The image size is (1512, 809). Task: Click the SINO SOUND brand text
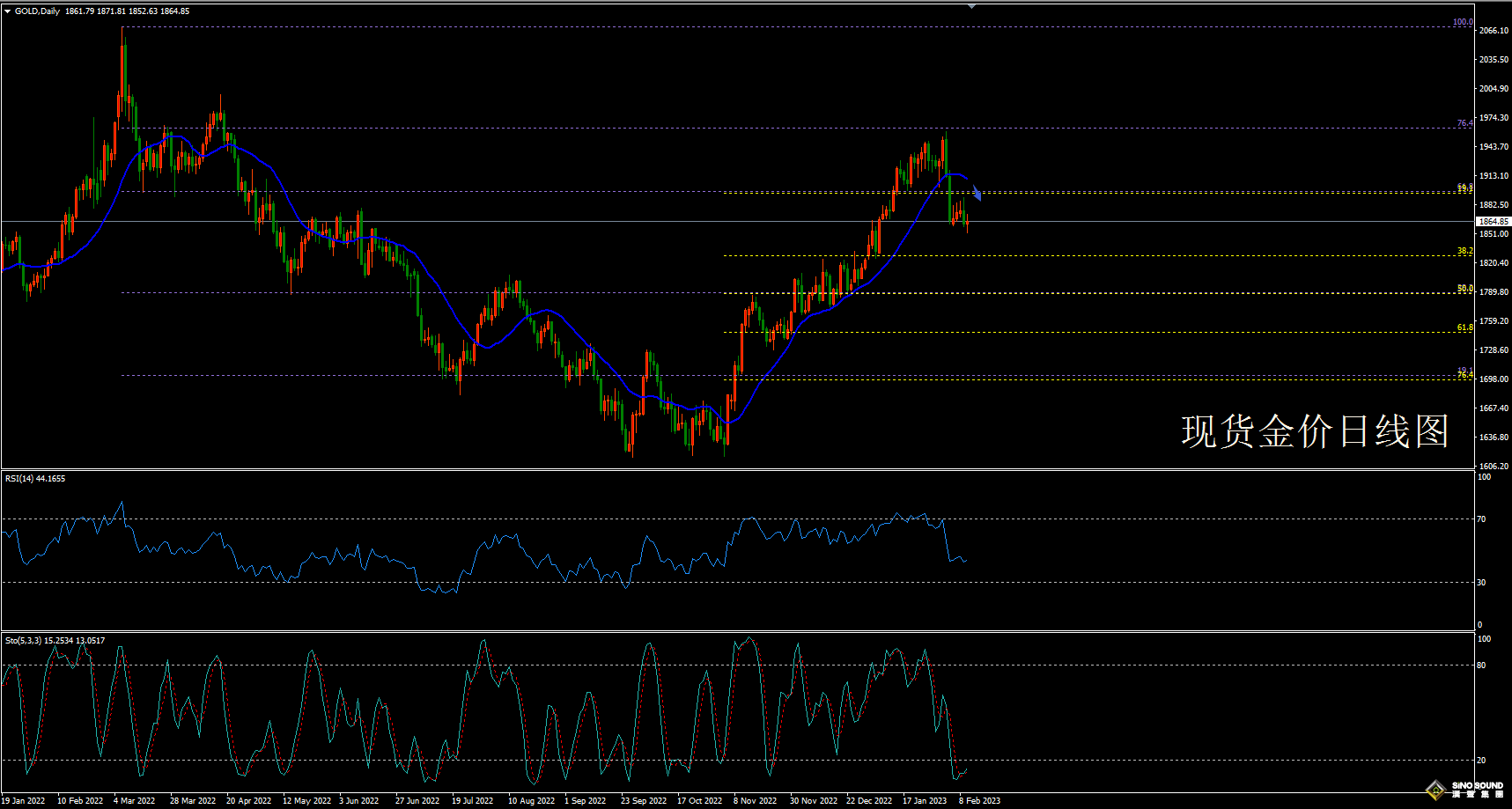(x=1478, y=785)
